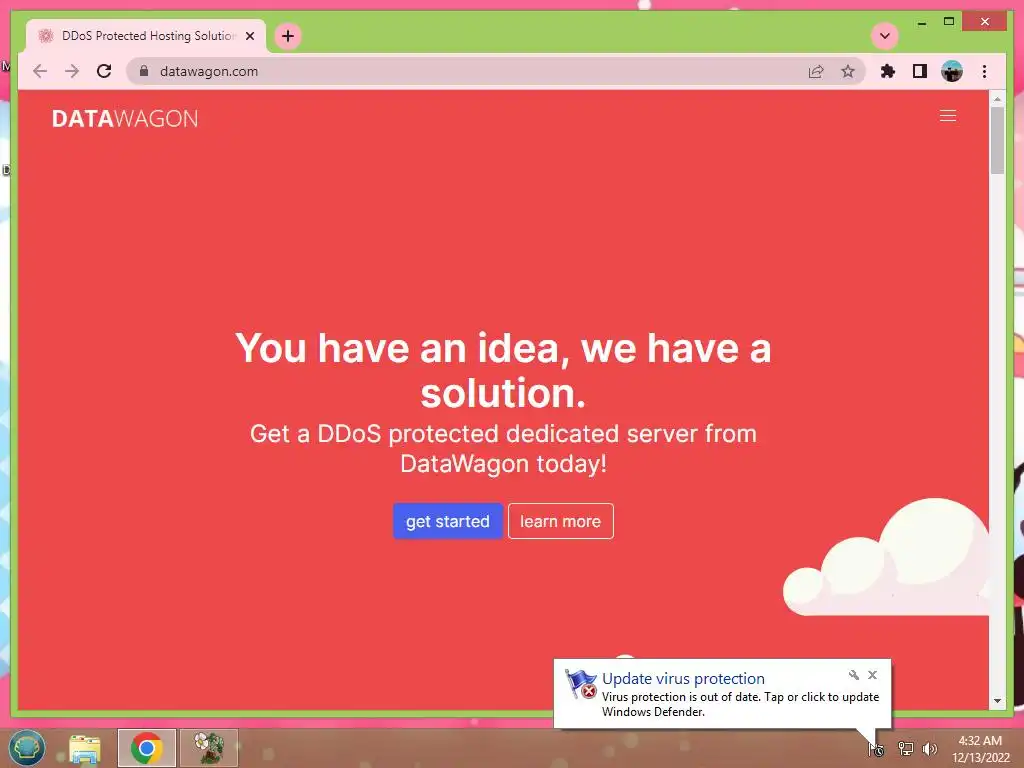The width and height of the screenshot is (1024, 768).
Task: Open the clock showing 4:32 AM
Action: (x=980, y=749)
